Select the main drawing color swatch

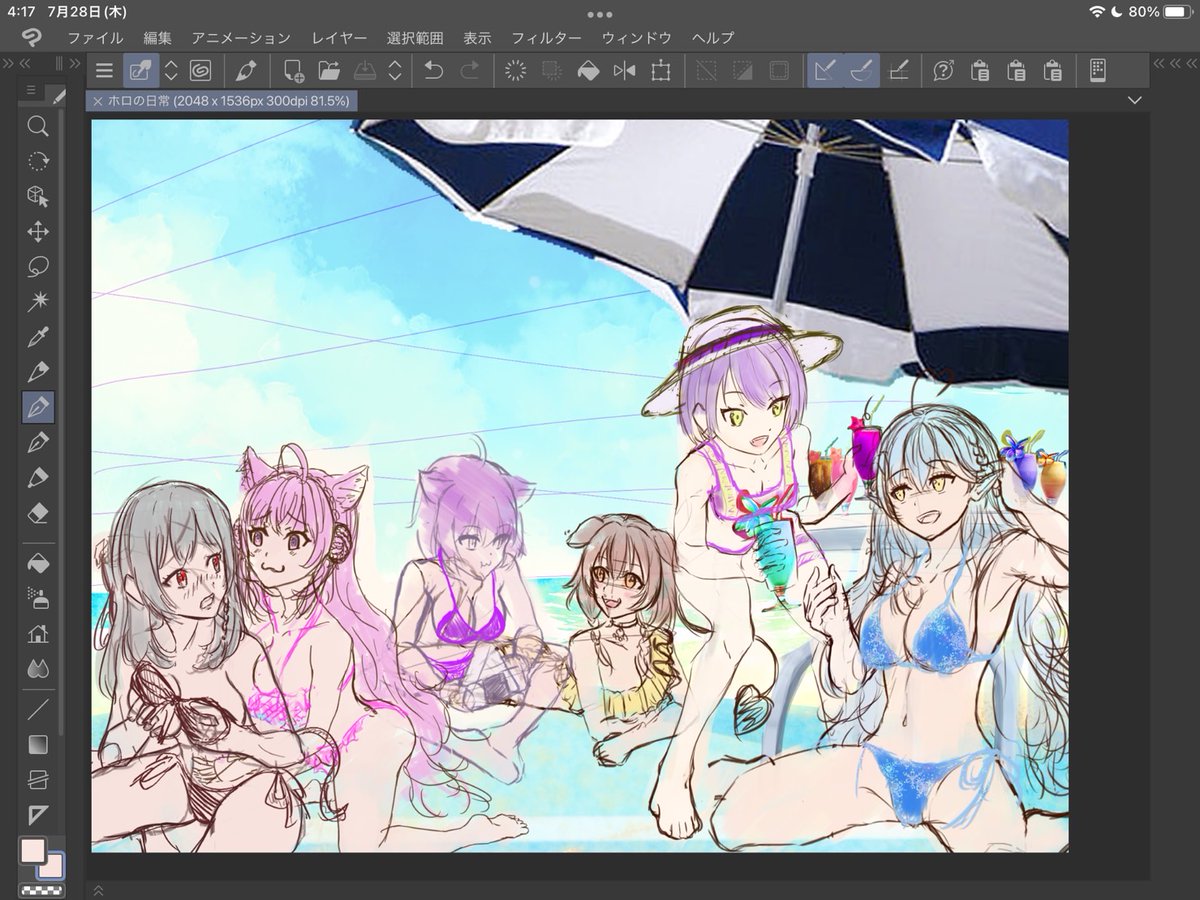coord(32,851)
